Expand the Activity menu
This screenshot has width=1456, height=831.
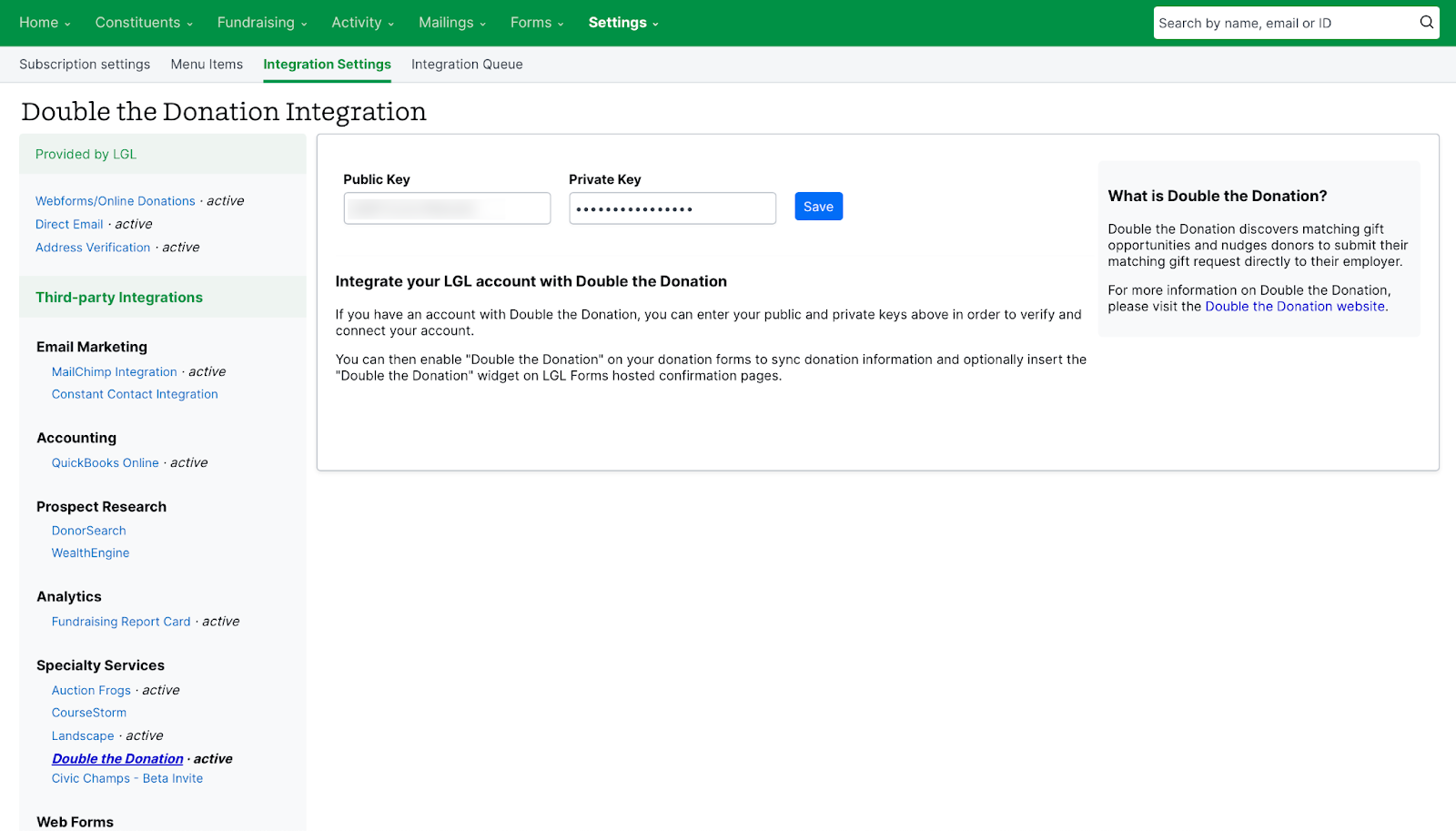[362, 23]
